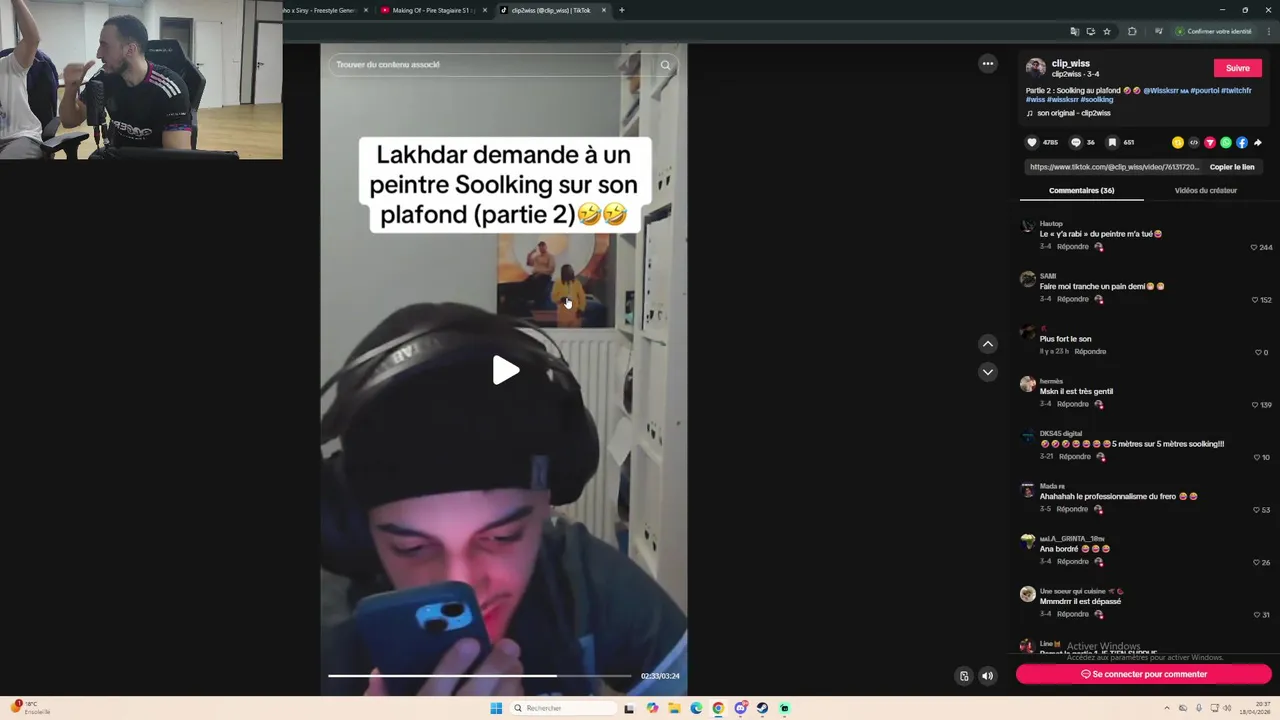
Task: Open comments via the speech bubble icon
Action: point(1076,142)
